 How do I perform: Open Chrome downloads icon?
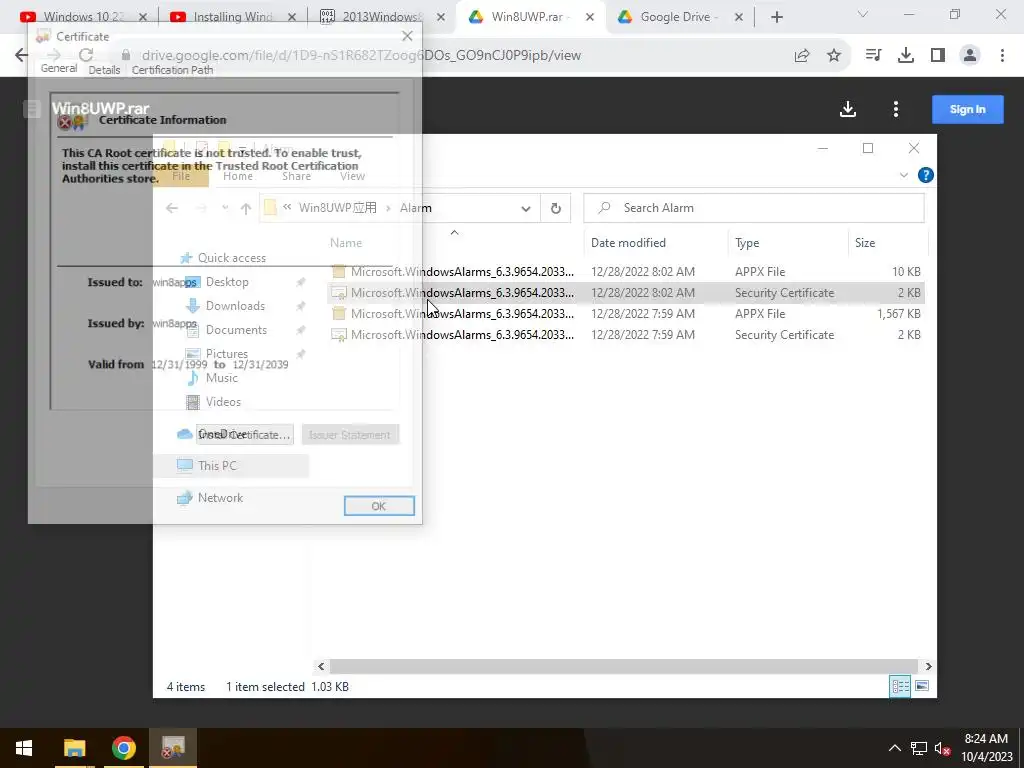[x=905, y=56]
